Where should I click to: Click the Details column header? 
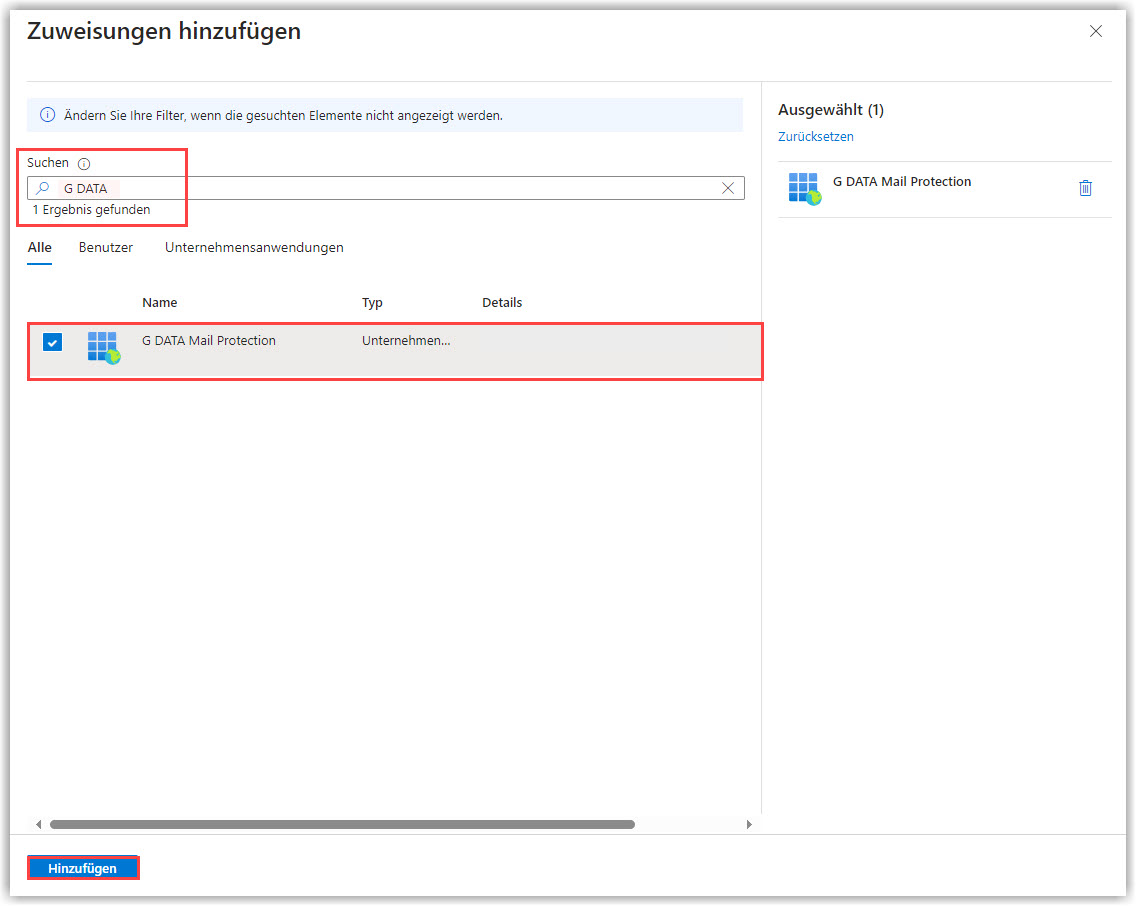502,303
